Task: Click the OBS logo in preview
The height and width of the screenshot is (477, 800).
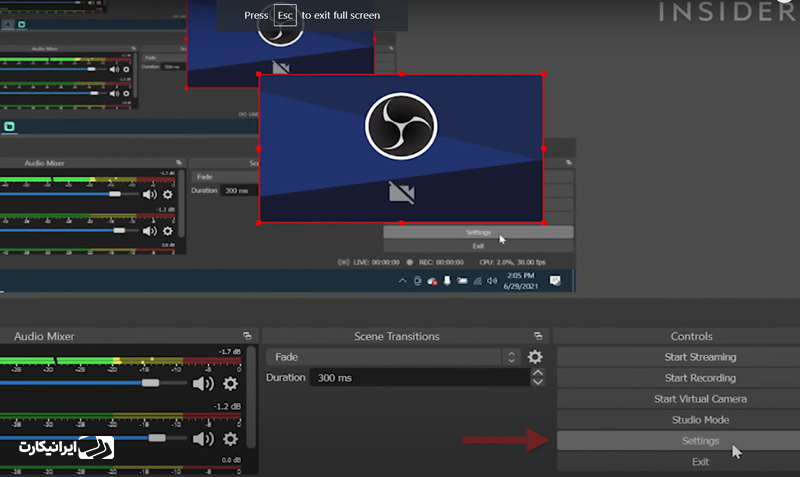Action: click(x=401, y=126)
